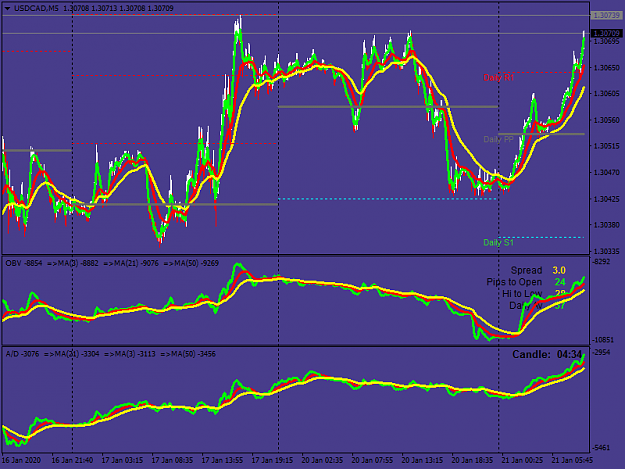Click the 21 Jan 00:25 time label

tap(522, 460)
